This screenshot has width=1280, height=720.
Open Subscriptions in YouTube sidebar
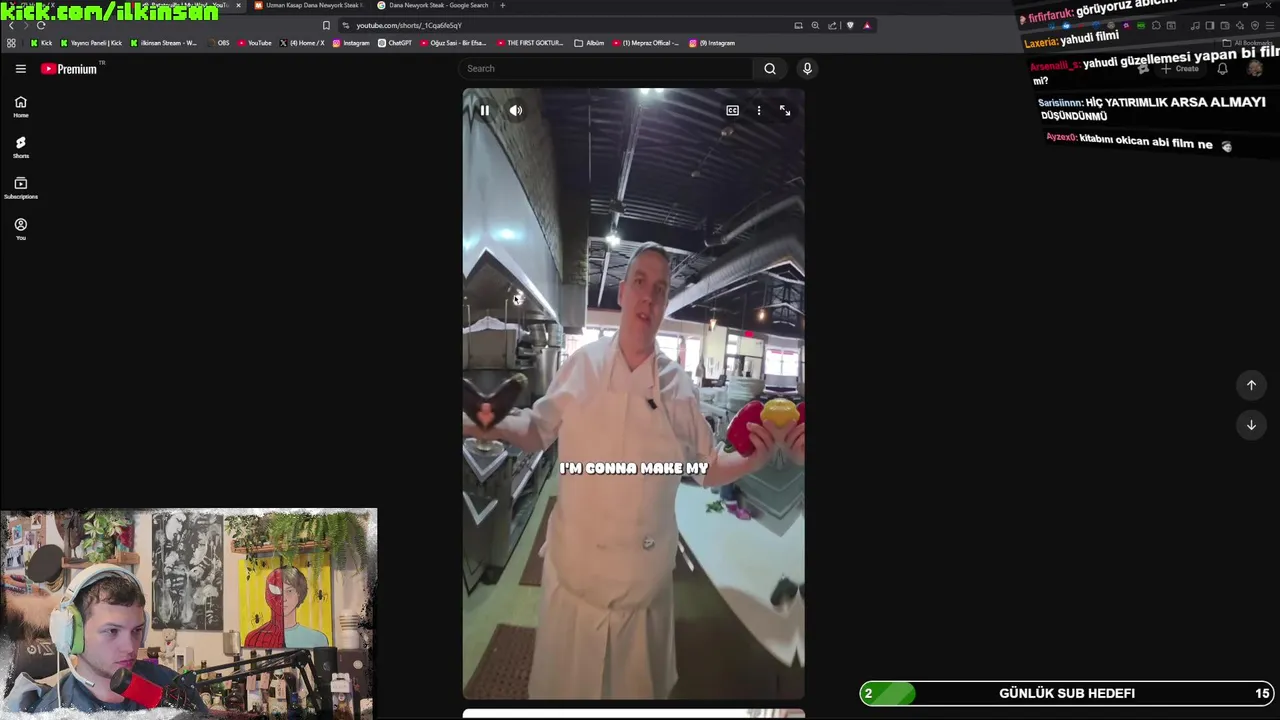click(x=20, y=188)
